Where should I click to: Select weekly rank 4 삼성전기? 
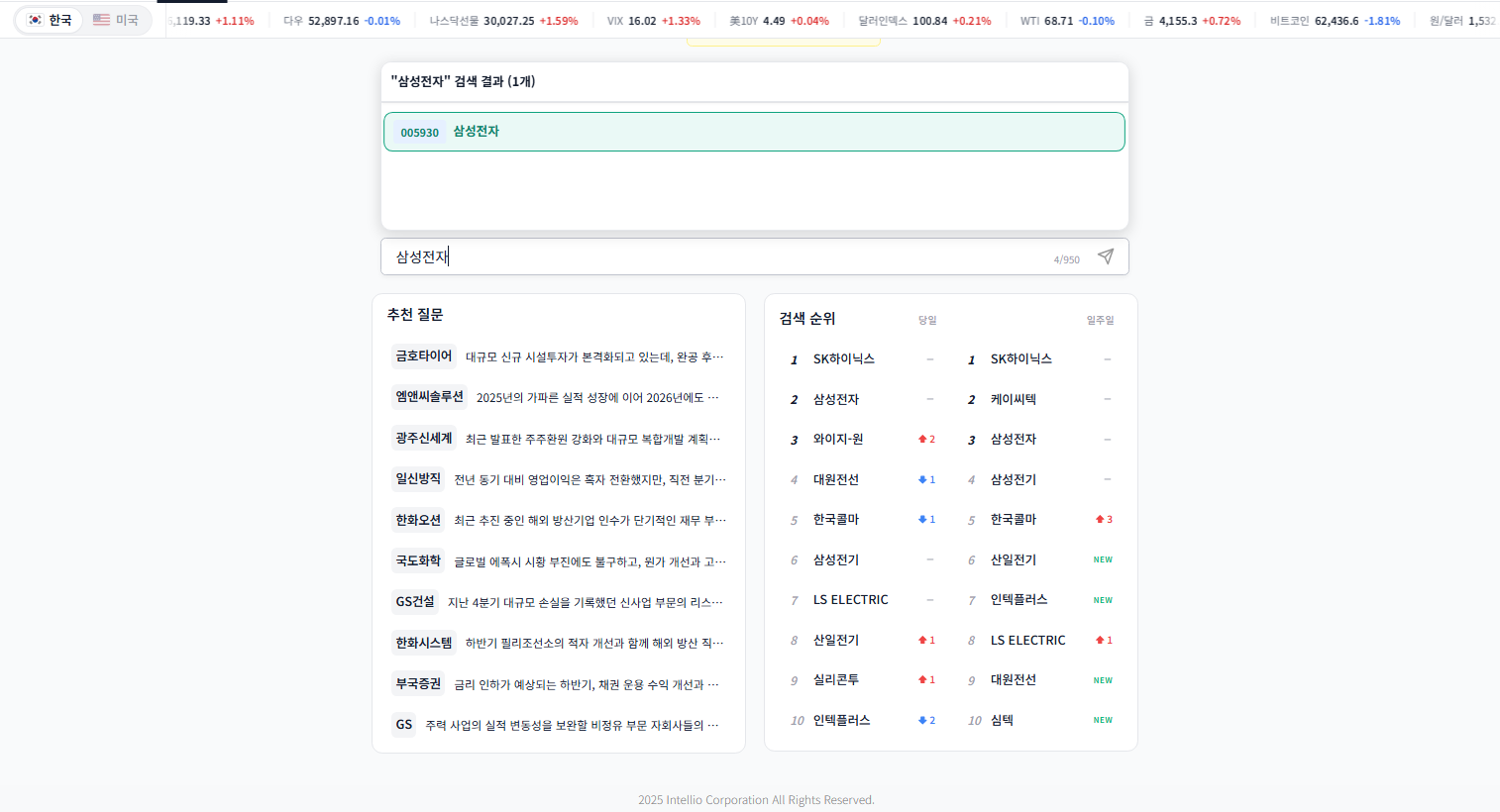click(1039, 479)
